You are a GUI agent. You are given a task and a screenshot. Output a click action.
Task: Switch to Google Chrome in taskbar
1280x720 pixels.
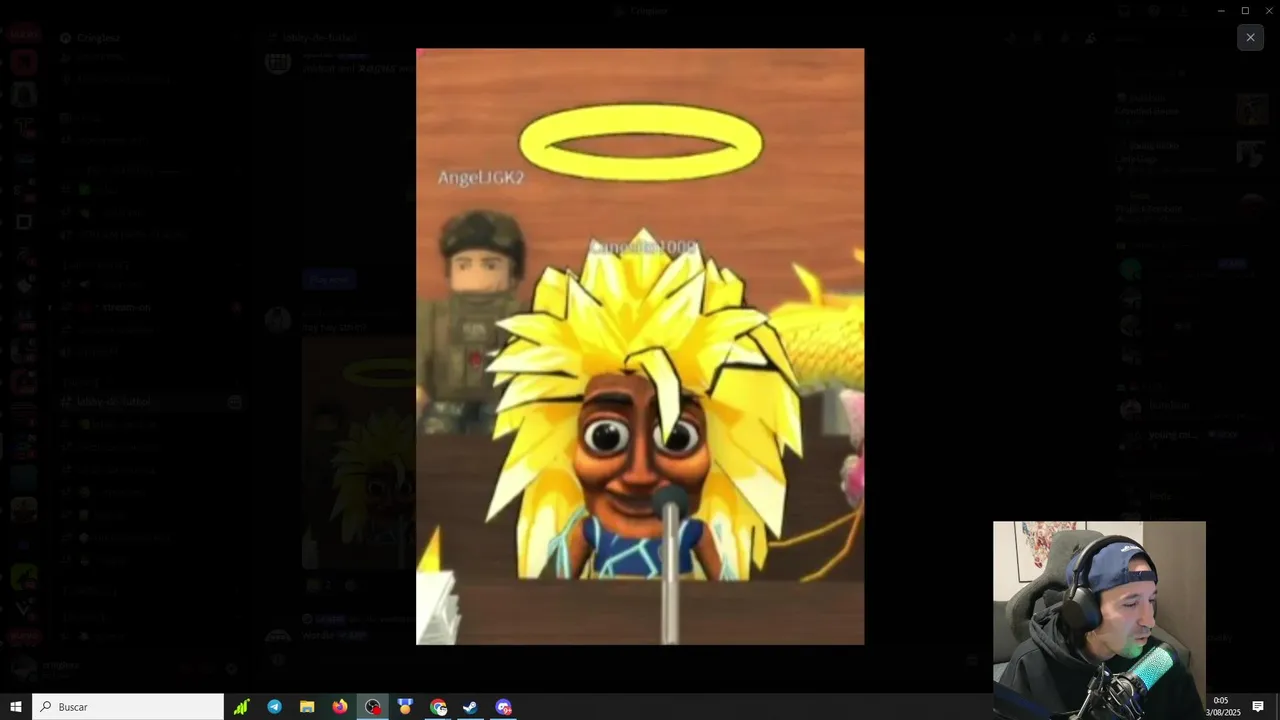(x=438, y=707)
